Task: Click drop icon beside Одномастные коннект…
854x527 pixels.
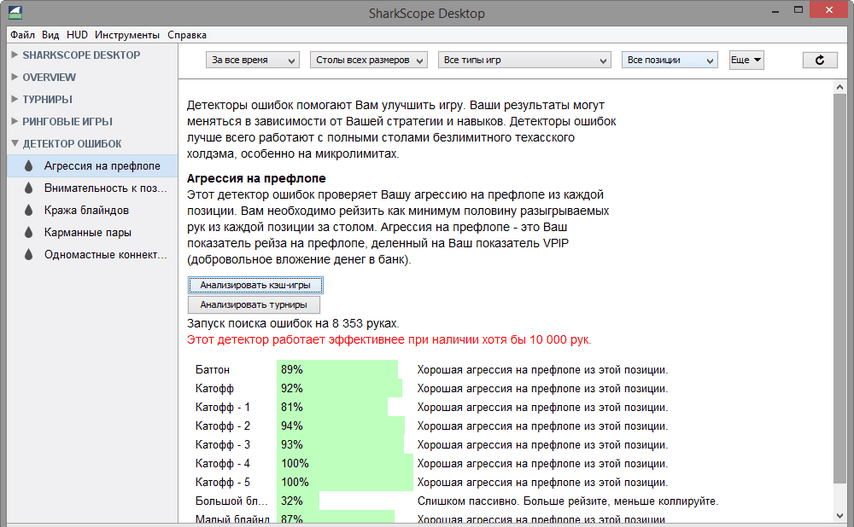Action: coord(29,255)
